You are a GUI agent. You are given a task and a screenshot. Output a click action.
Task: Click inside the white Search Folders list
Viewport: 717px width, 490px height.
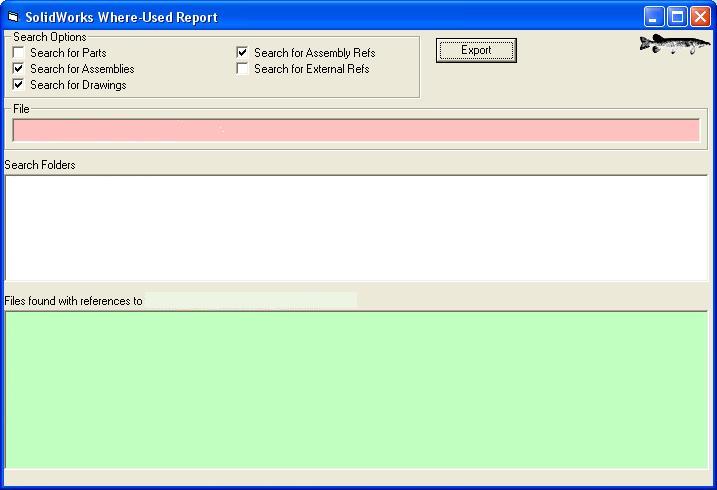(355, 228)
